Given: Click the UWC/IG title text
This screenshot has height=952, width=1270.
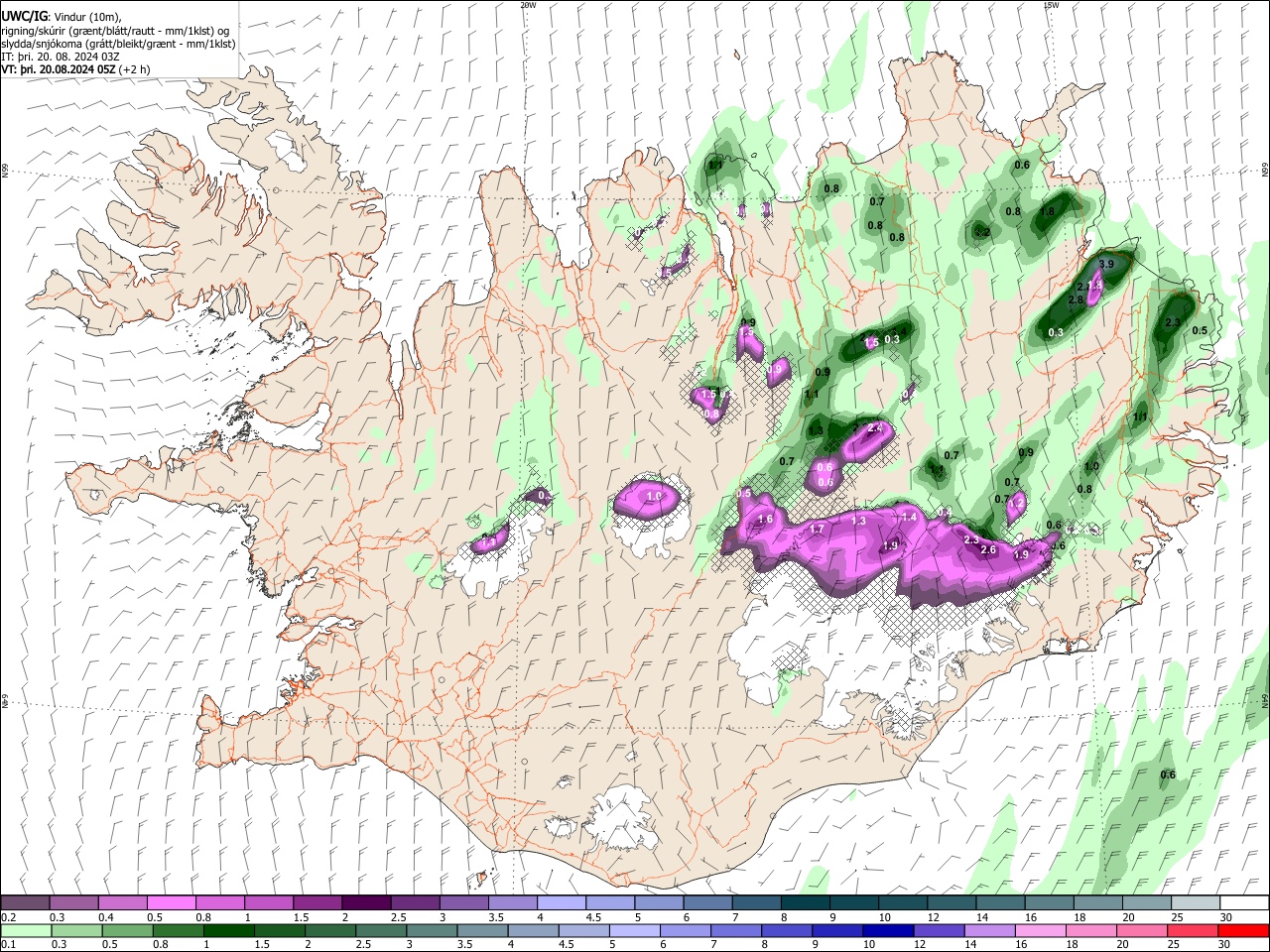Looking at the screenshot, I should (24, 16).
